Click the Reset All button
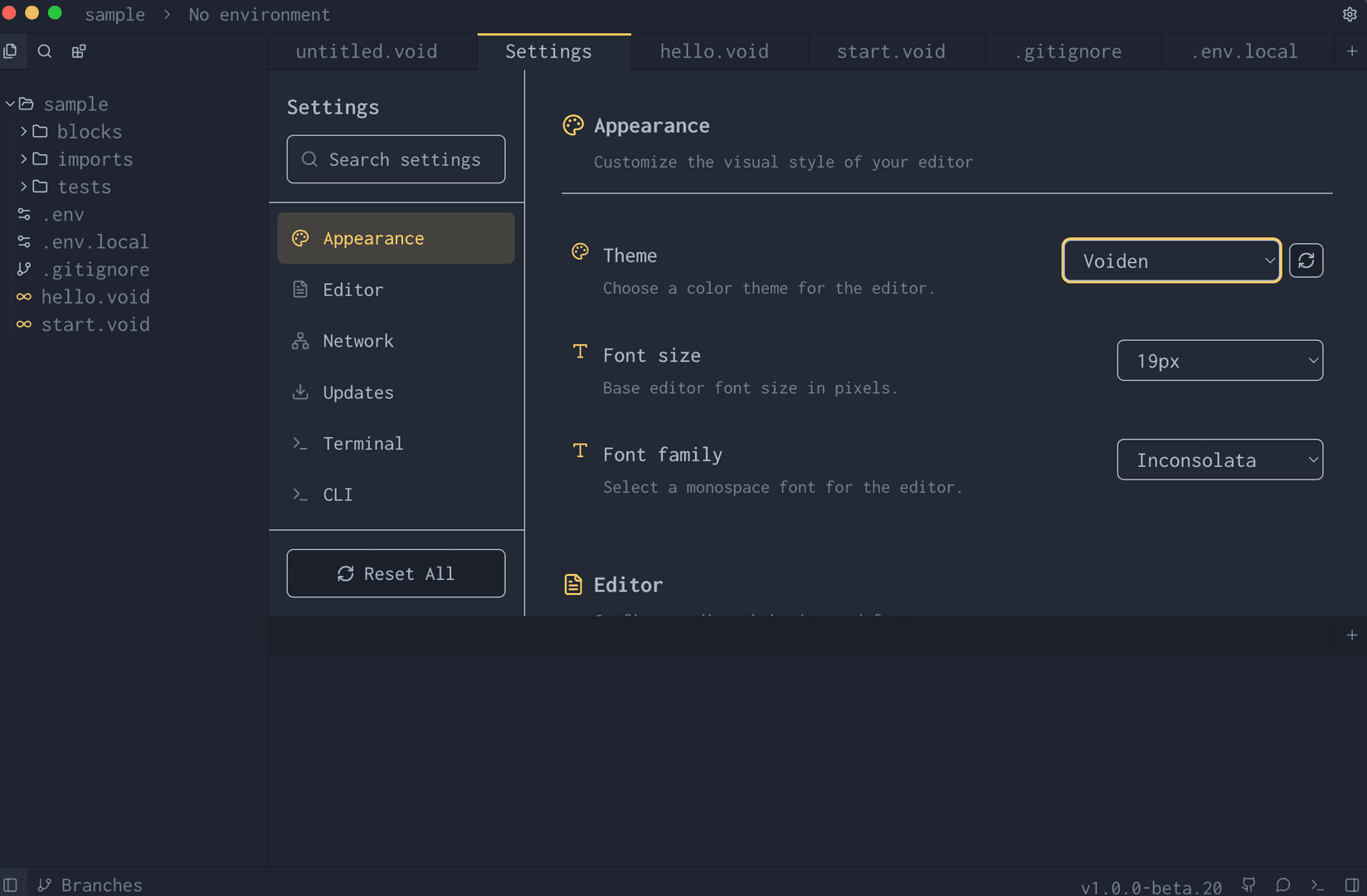This screenshot has width=1367, height=896. click(396, 572)
